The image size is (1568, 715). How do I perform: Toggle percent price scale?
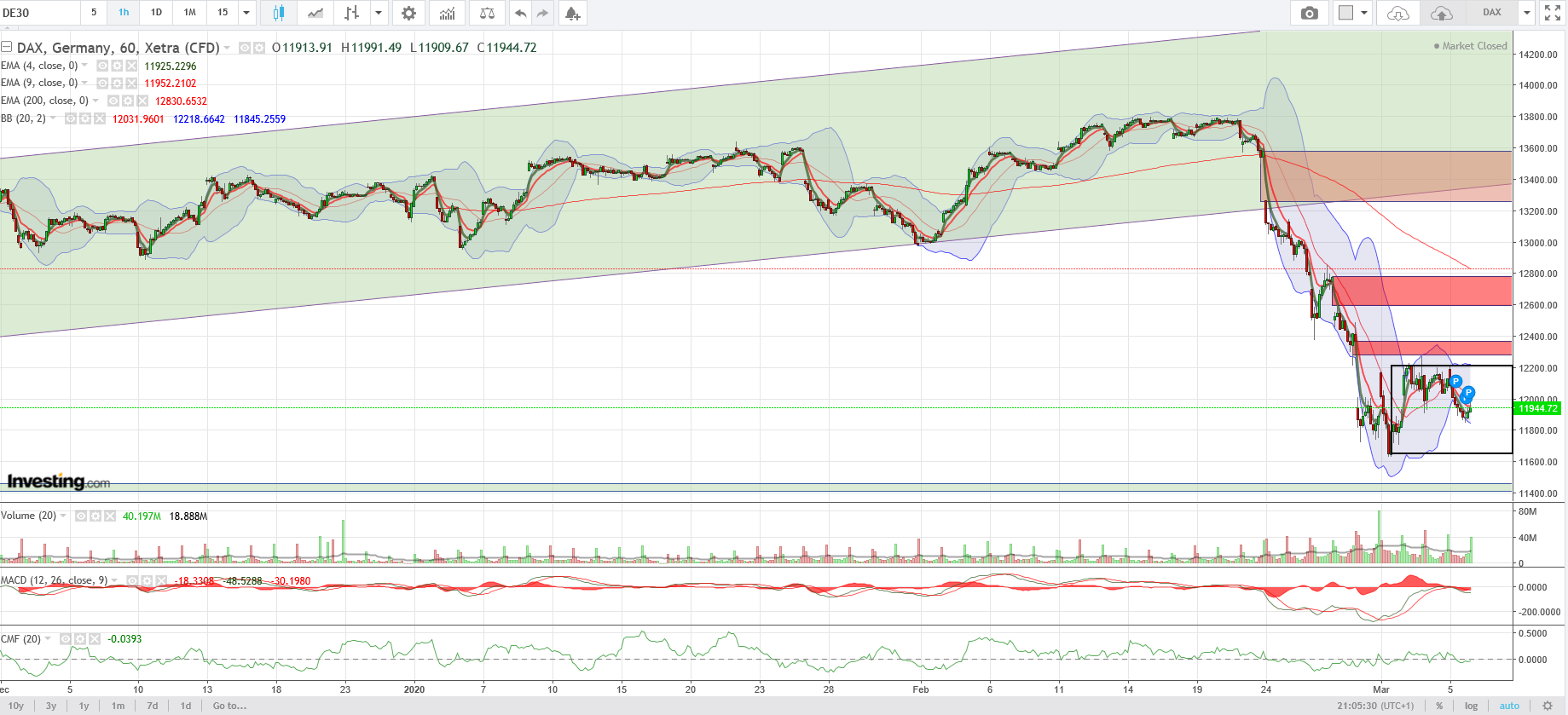click(1439, 706)
